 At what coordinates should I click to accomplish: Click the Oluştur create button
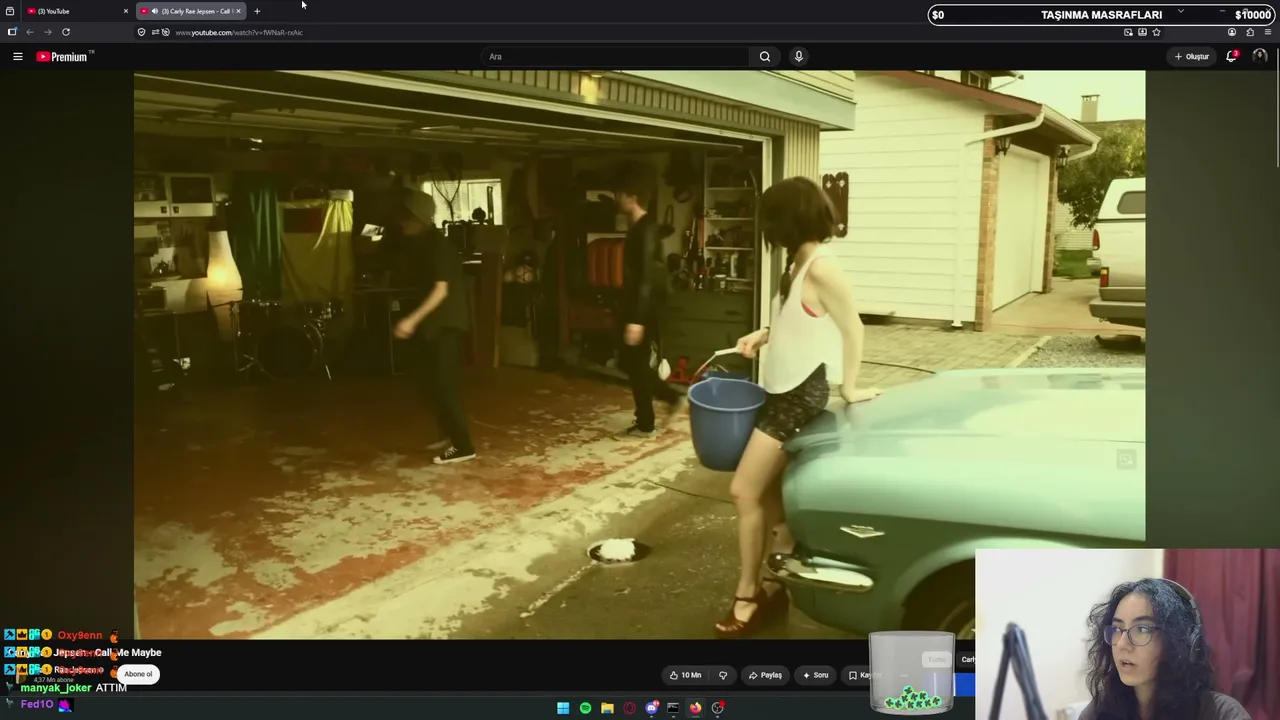[x=1192, y=57]
